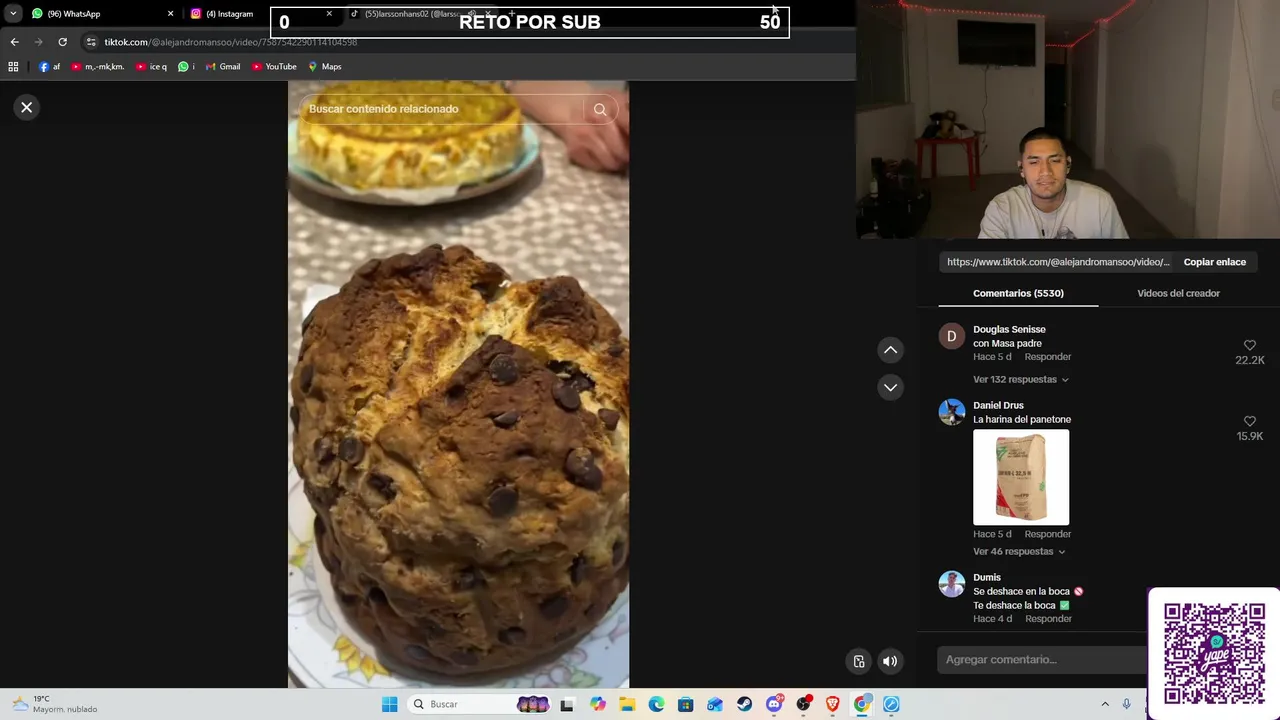The image size is (1280, 720).
Task: Click browser forward arrow
Action: pos(38,42)
